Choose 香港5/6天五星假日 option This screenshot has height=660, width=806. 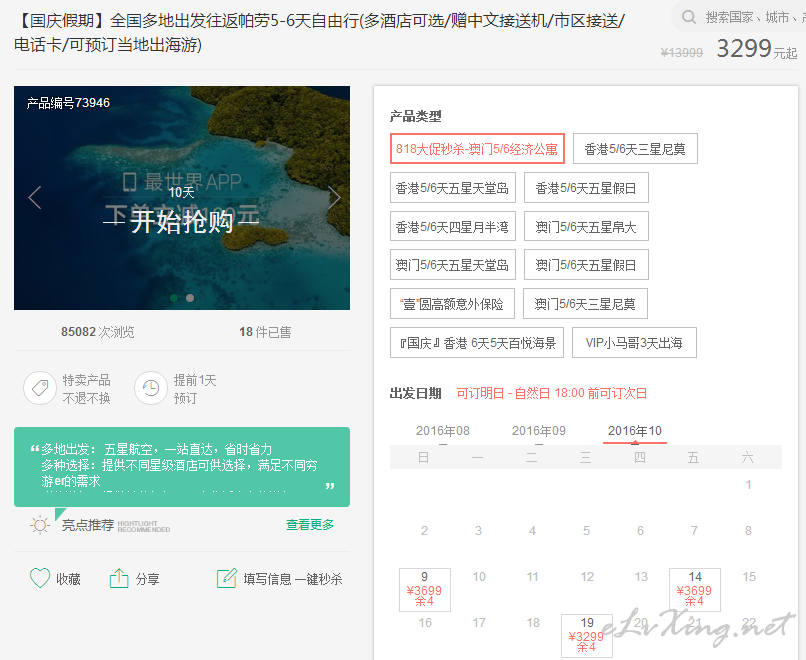click(586, 188)
